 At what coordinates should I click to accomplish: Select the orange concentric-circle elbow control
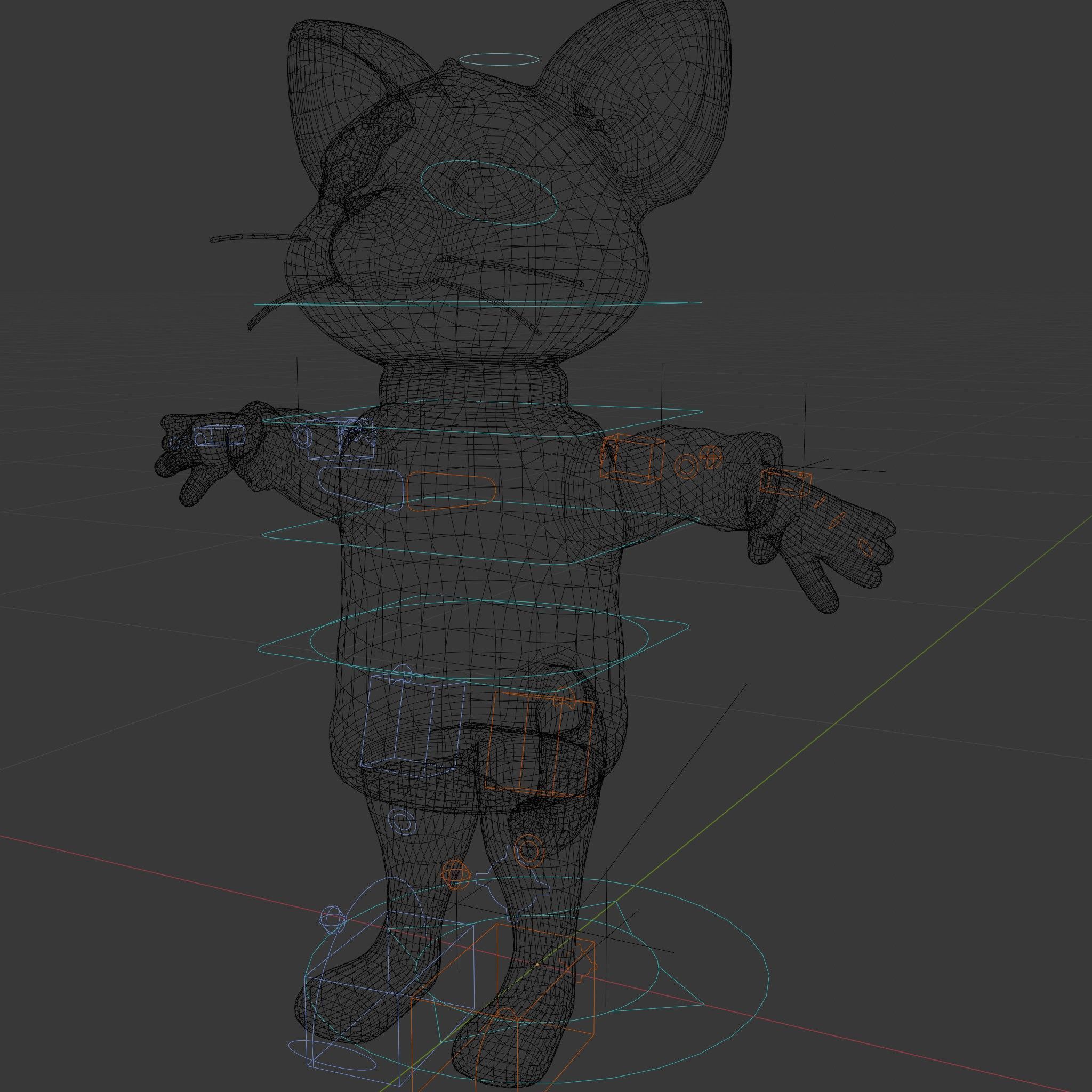point(686,465)
